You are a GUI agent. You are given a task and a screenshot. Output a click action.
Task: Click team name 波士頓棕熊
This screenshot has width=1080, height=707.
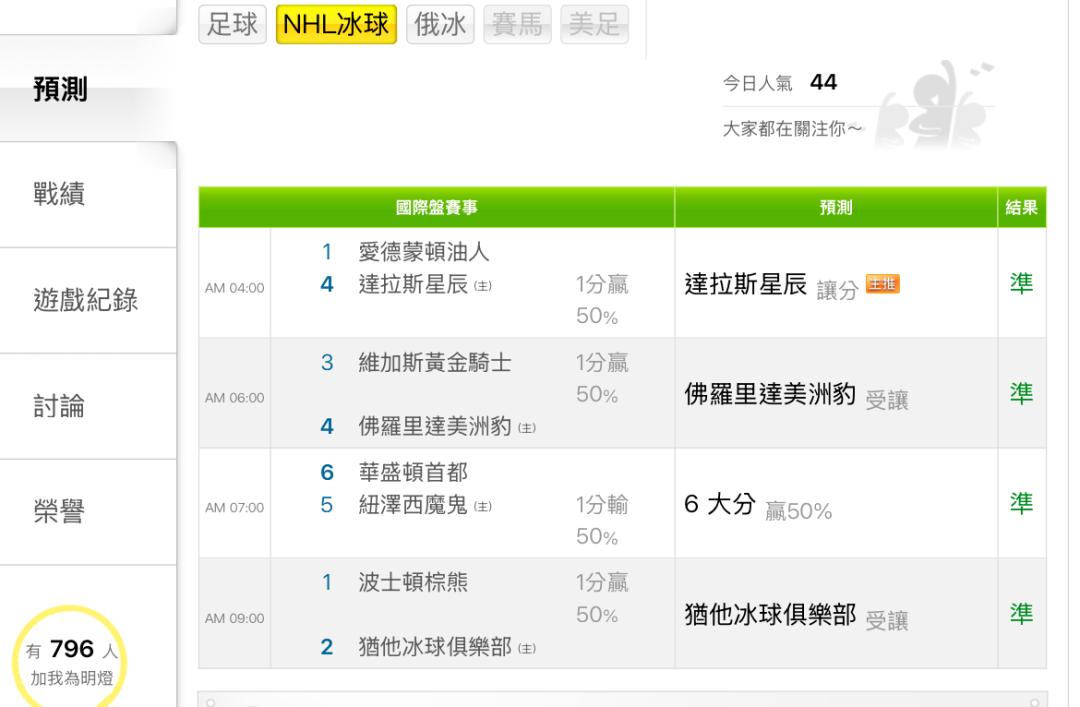point(413,583)
